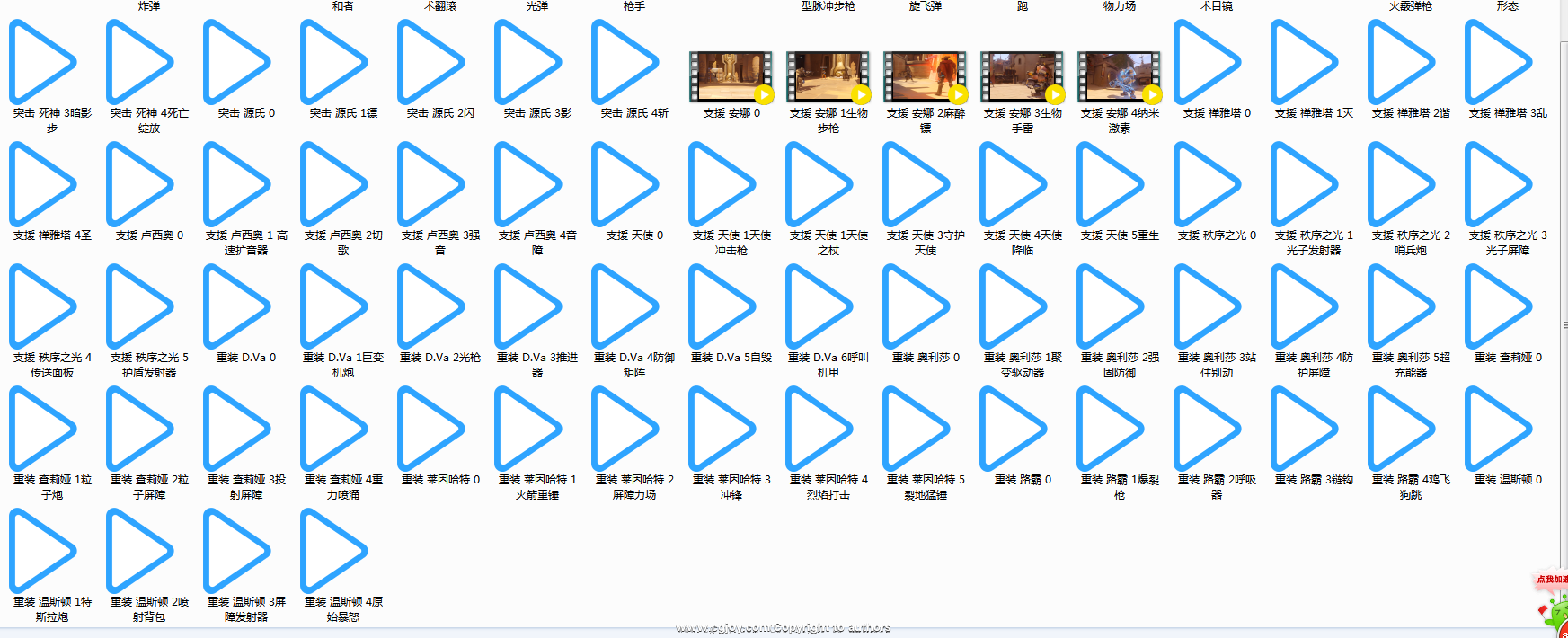Select the 重装 D.Va 0 video icon
Screen dimensions: 1568x638
(x=237, y=306)
